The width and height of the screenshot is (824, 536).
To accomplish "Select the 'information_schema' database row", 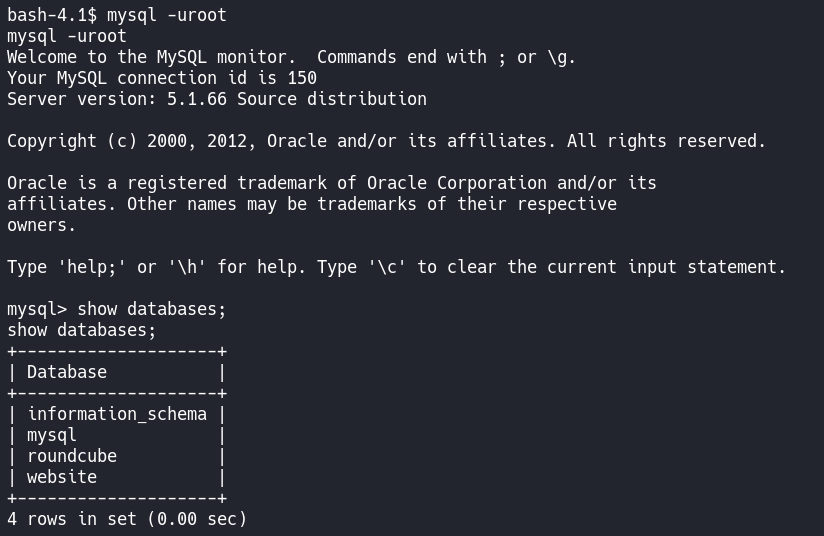I will [x=117, y=414].
